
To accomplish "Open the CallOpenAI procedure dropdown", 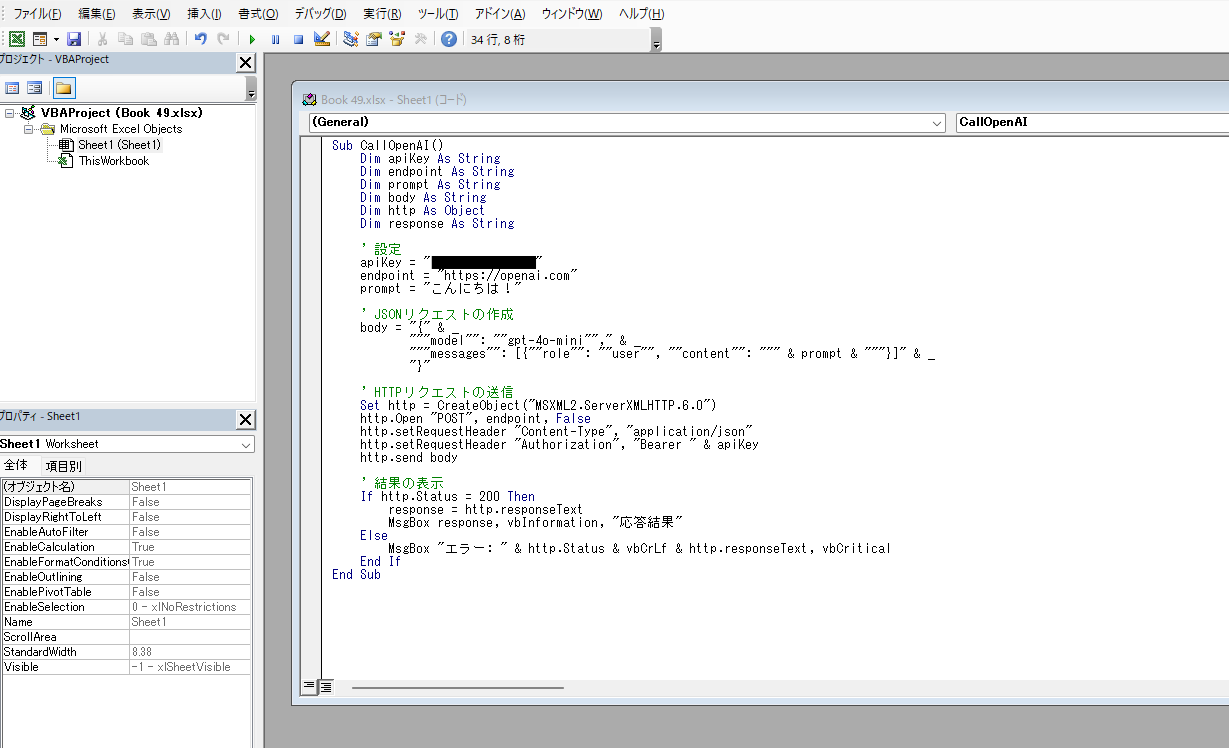I will click(x=1092, y=122).
